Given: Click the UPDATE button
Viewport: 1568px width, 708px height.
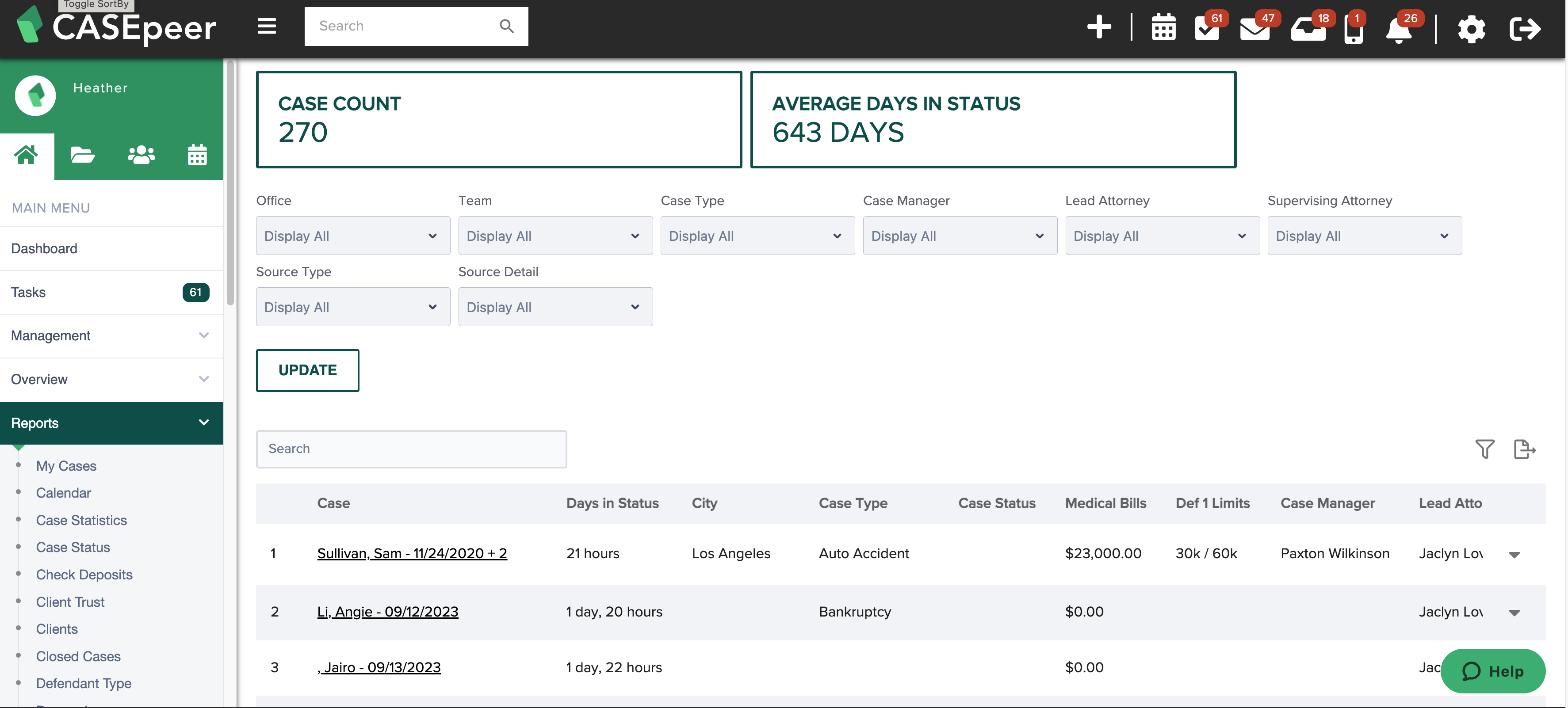Looking at the screenshot, I should click(x=307, y=370).
